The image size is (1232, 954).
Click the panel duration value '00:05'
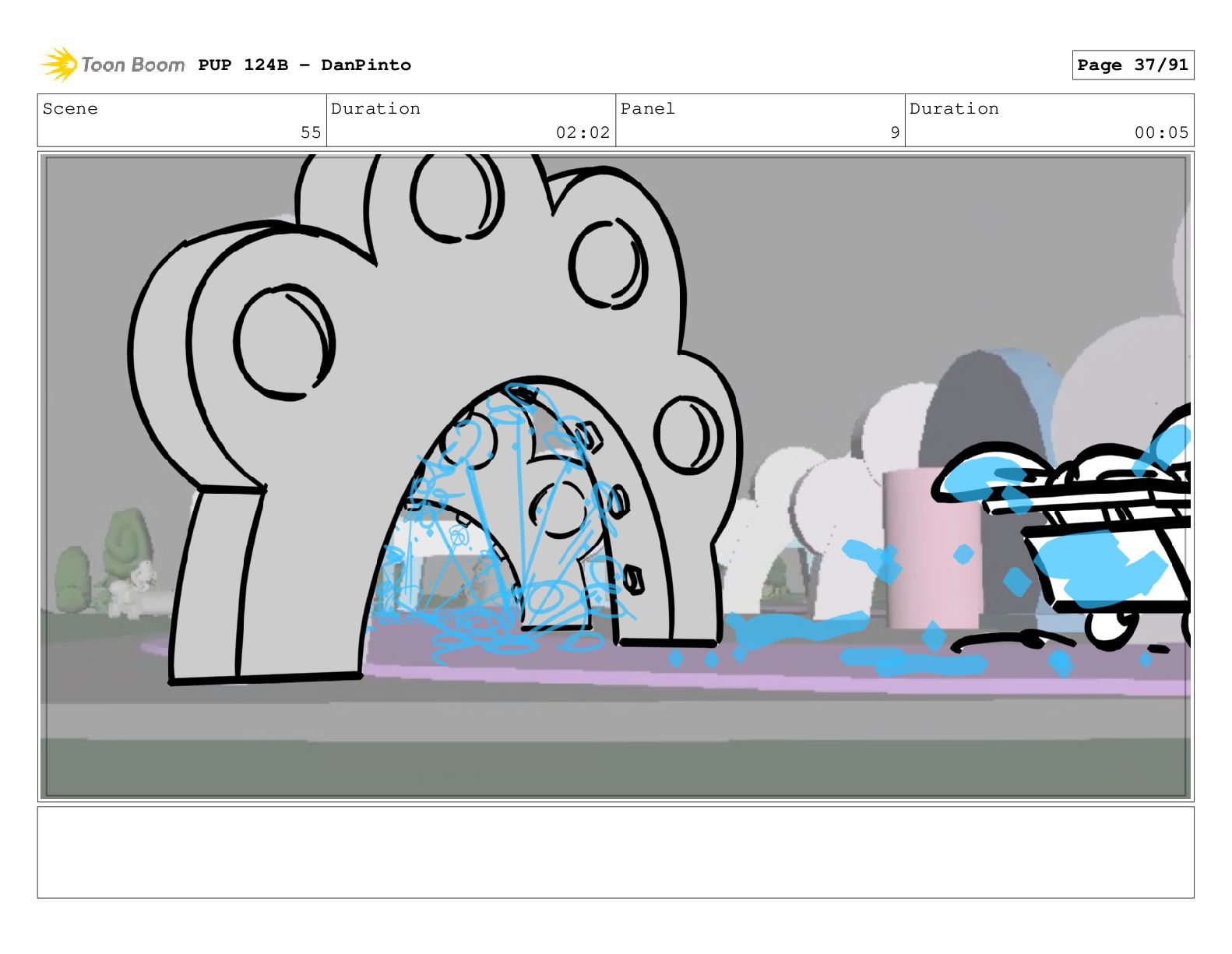pyautogui.click(x=1161, y=133)
